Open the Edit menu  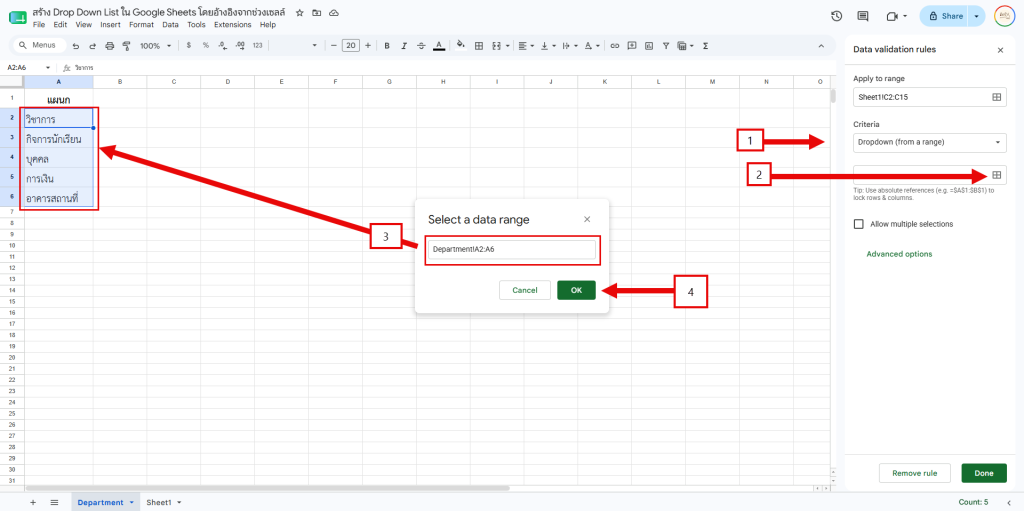point(60,25)
